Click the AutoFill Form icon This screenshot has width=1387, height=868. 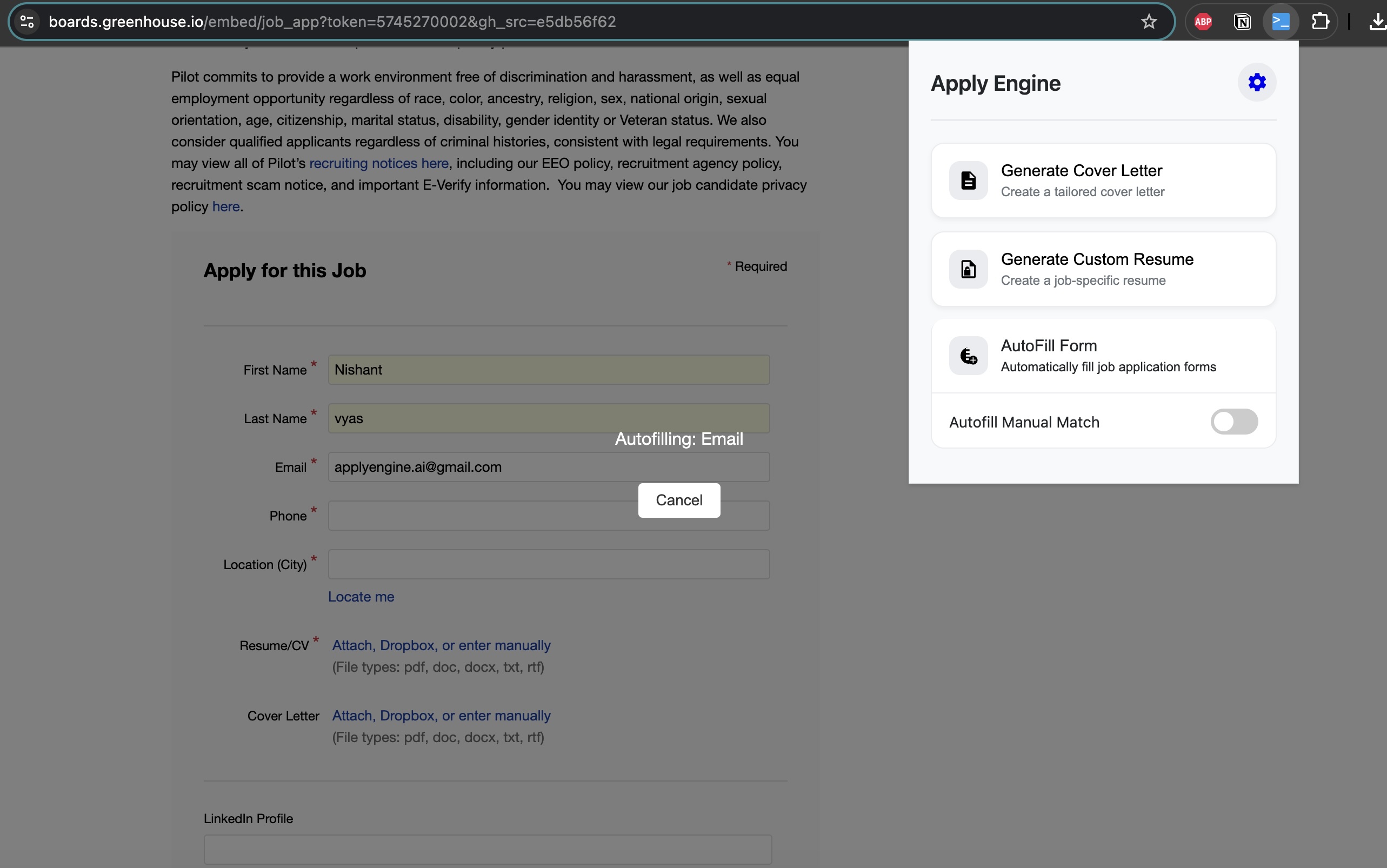click(x=968, y=356)
